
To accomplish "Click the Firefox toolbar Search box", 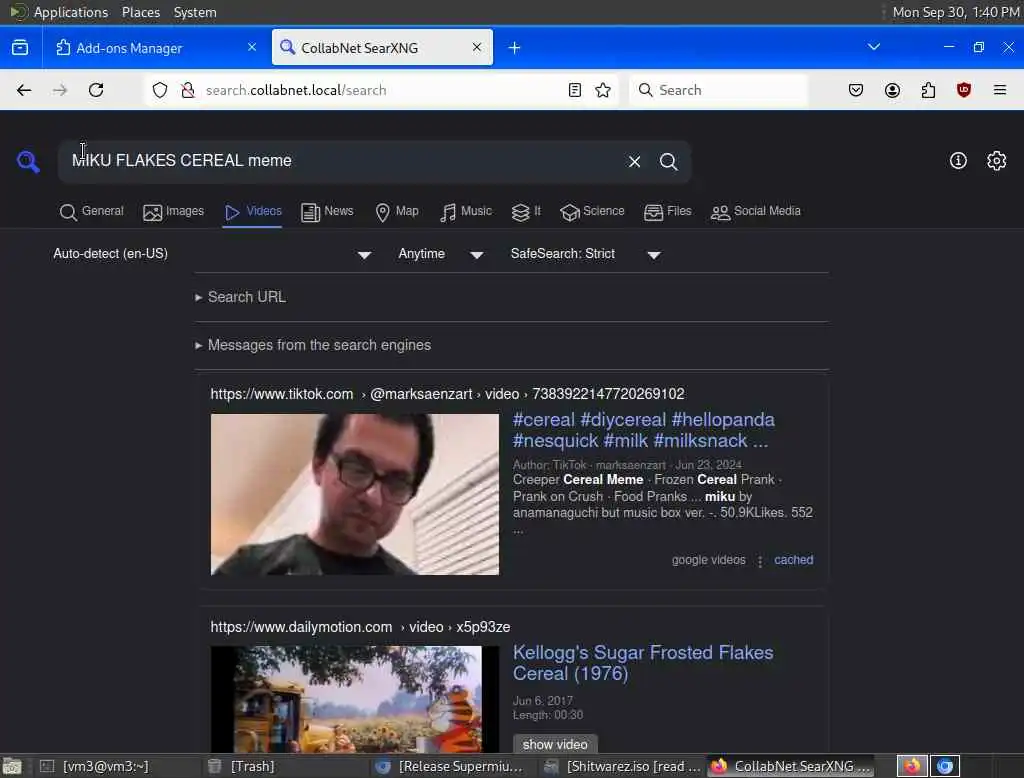I will click(718, 90).
